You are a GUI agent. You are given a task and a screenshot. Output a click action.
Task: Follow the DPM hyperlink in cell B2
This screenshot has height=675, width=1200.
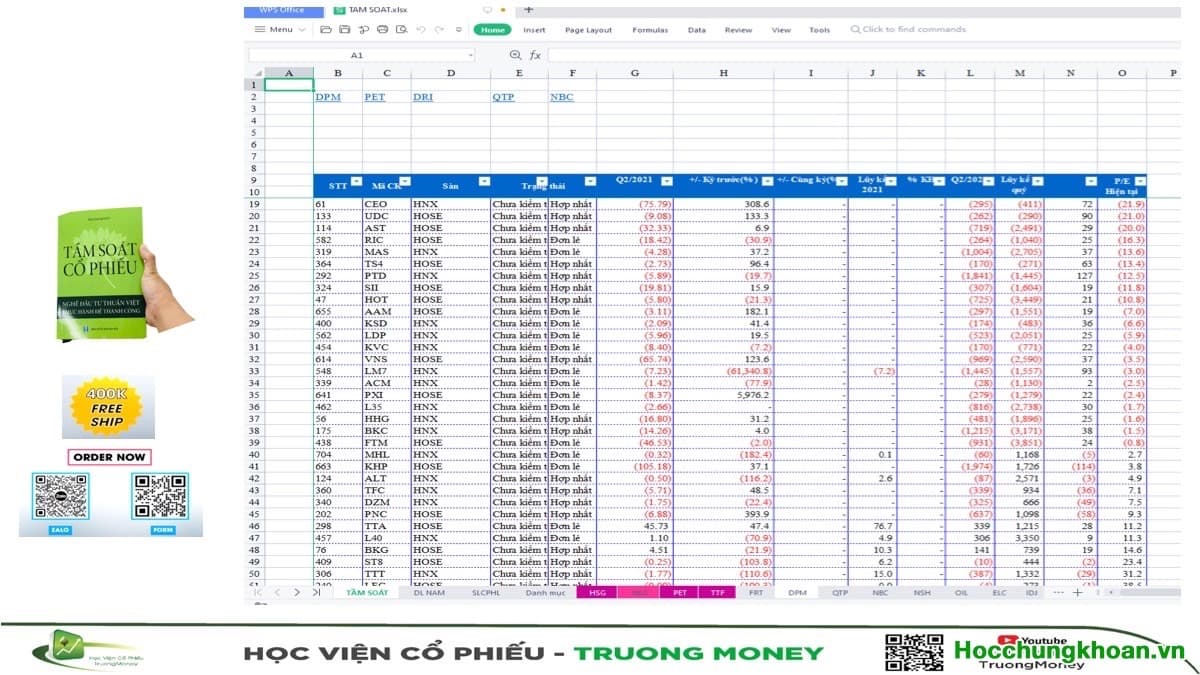[327, 97]
